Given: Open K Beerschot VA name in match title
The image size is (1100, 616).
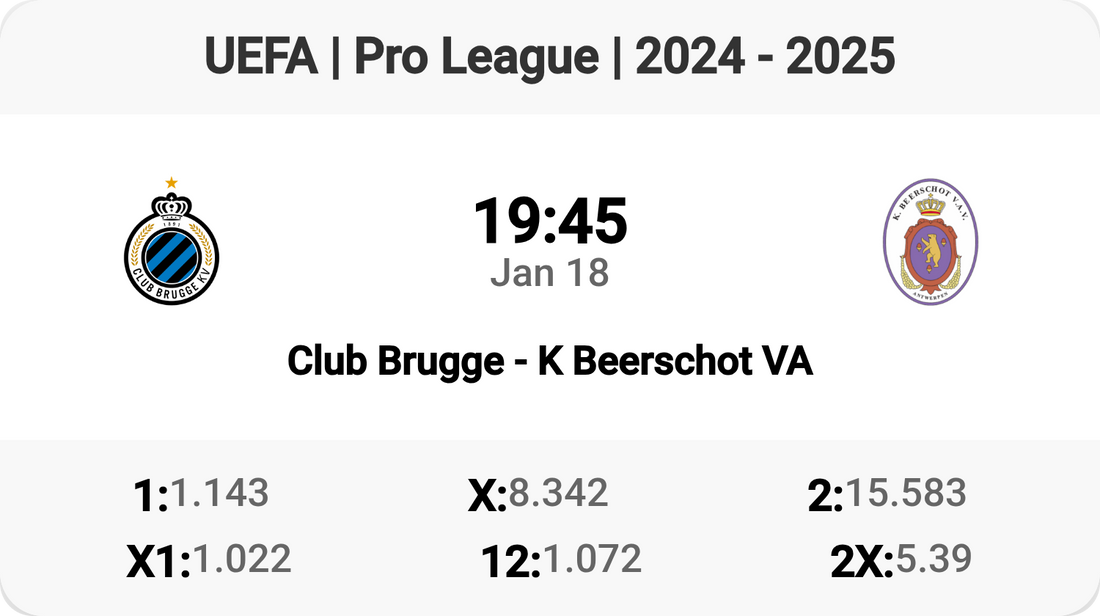Looking at the screenshot, I should point(675,361).
